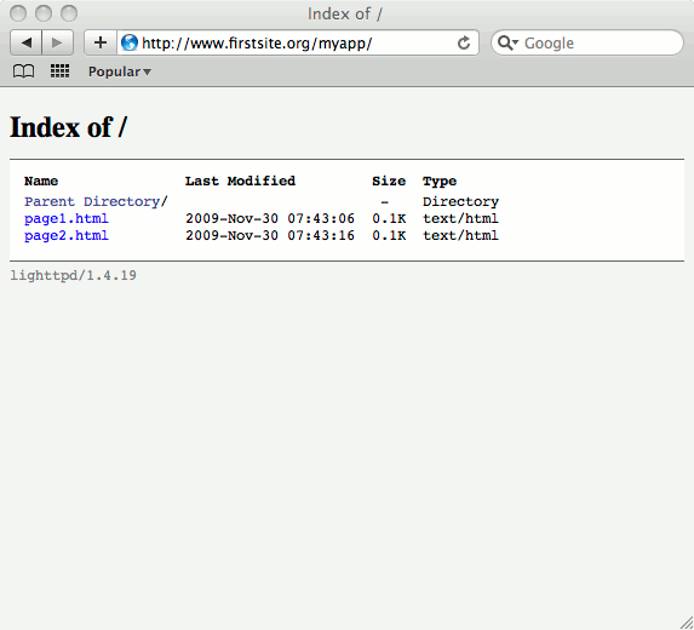Open the Parent Directory link
The width and height of the screenshot is (694, 630).
(x=92, y=201)
